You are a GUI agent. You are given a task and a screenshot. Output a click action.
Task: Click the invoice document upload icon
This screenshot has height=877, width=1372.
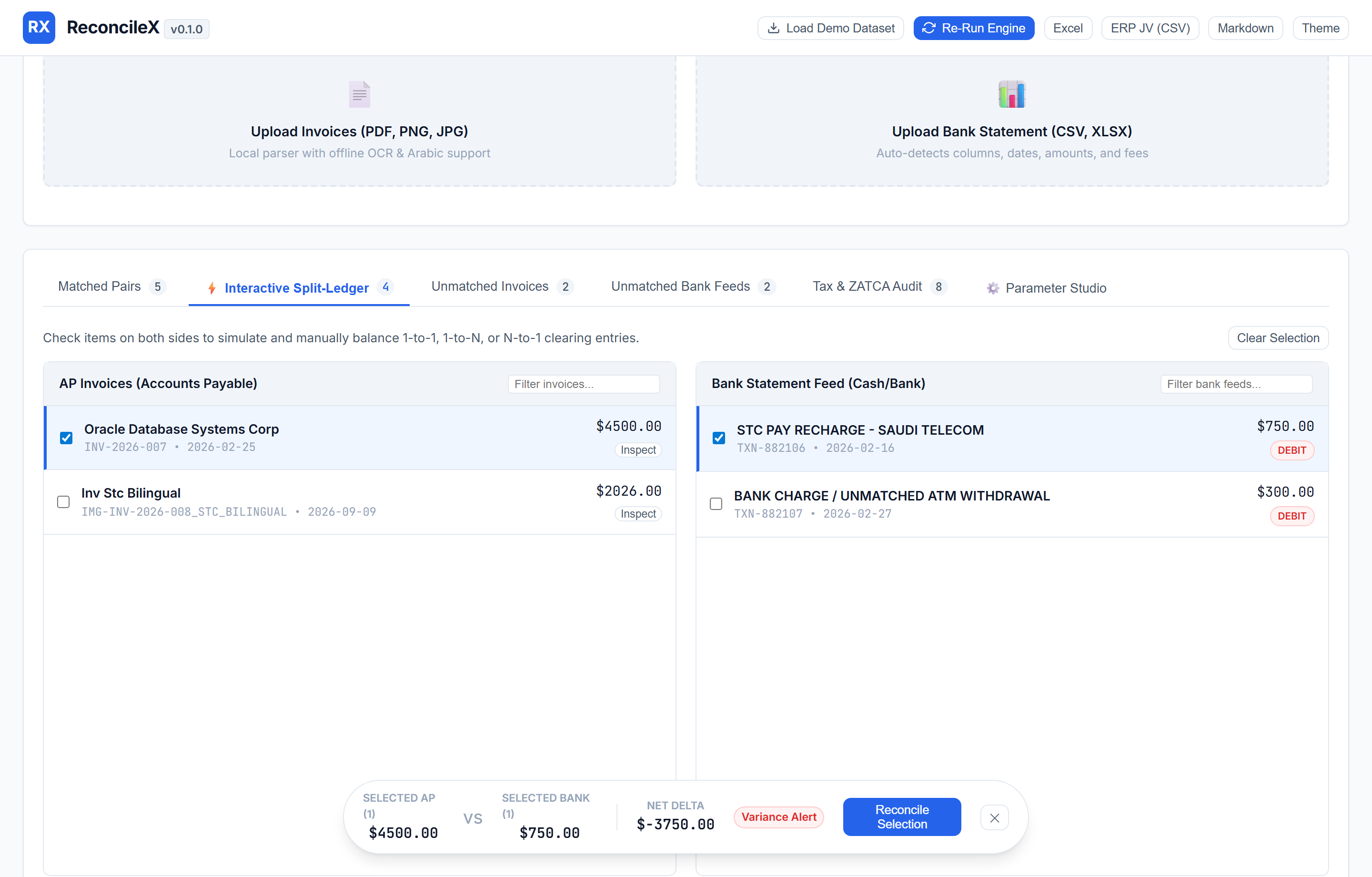pos(360,94)
